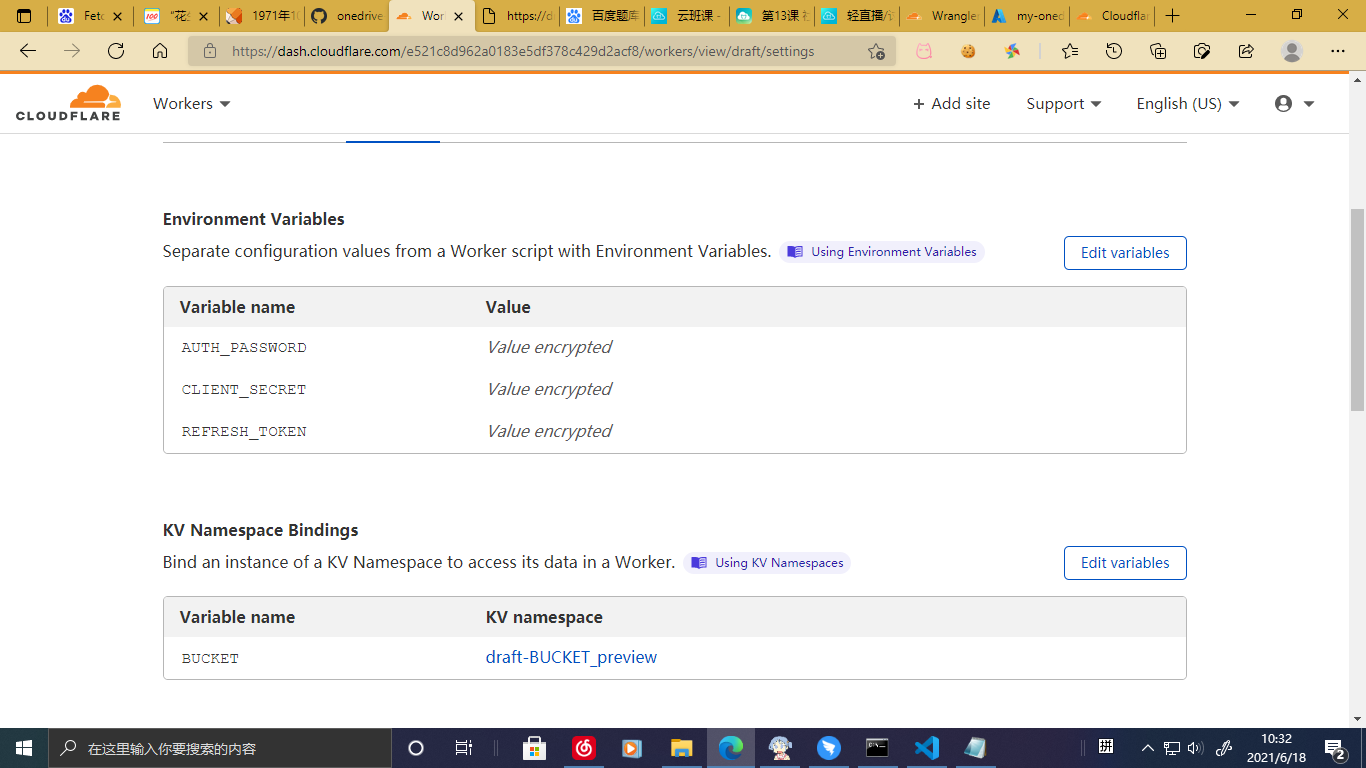The width and height of the screenshot is (1366, 768).
Task: Open the draft-BUCKET_preview namespace link
Action: [x=571, y=657]
